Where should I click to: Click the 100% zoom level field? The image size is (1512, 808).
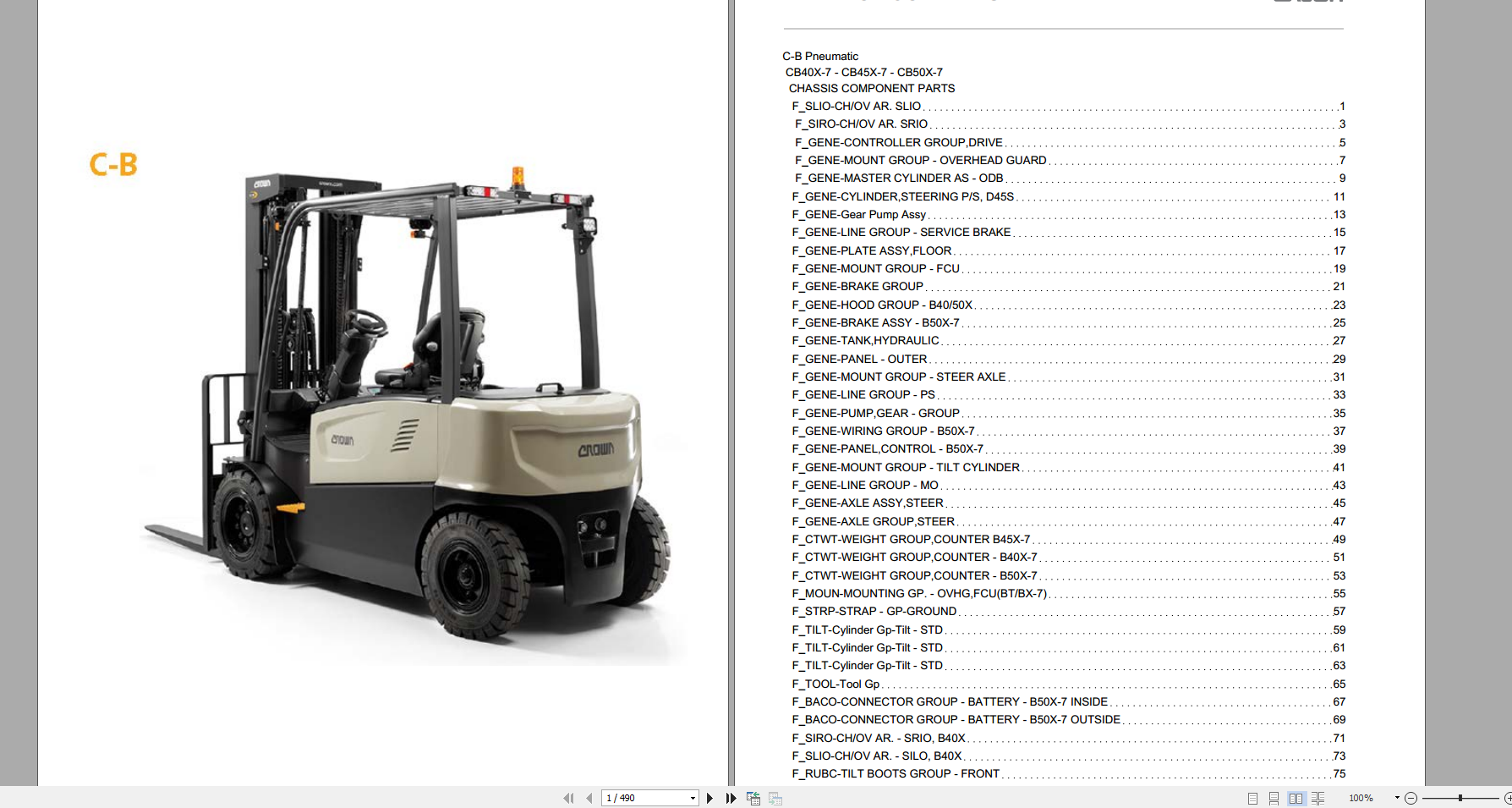[x=1361, y=798]
